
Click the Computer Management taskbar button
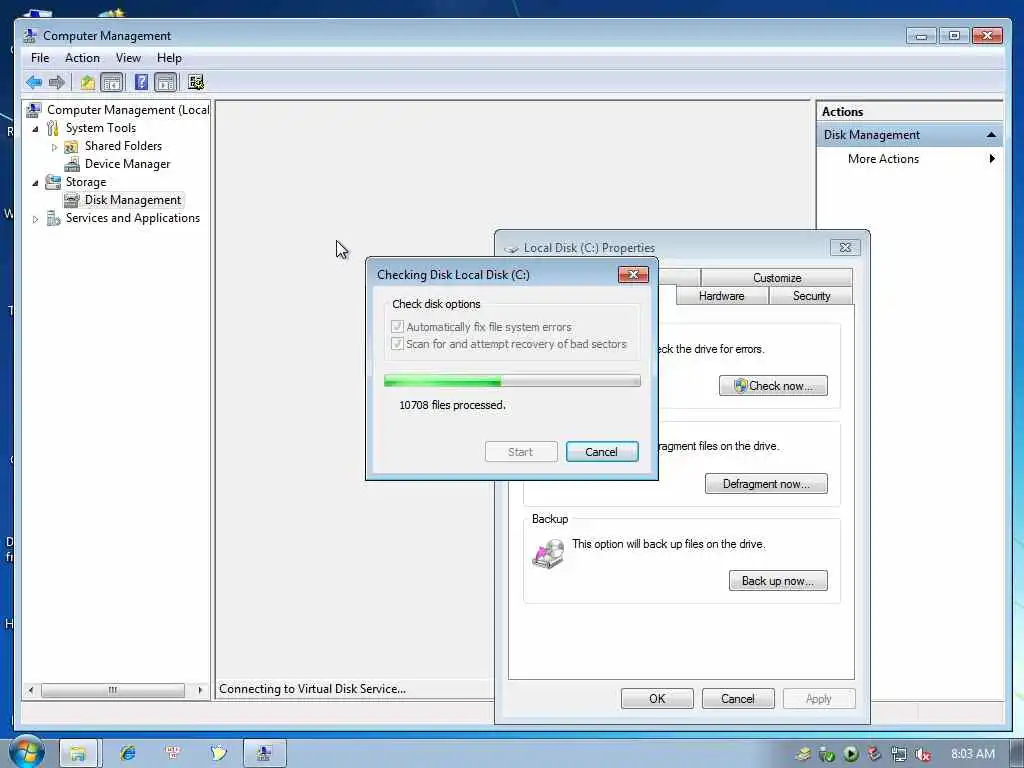[x=264, y=753]
